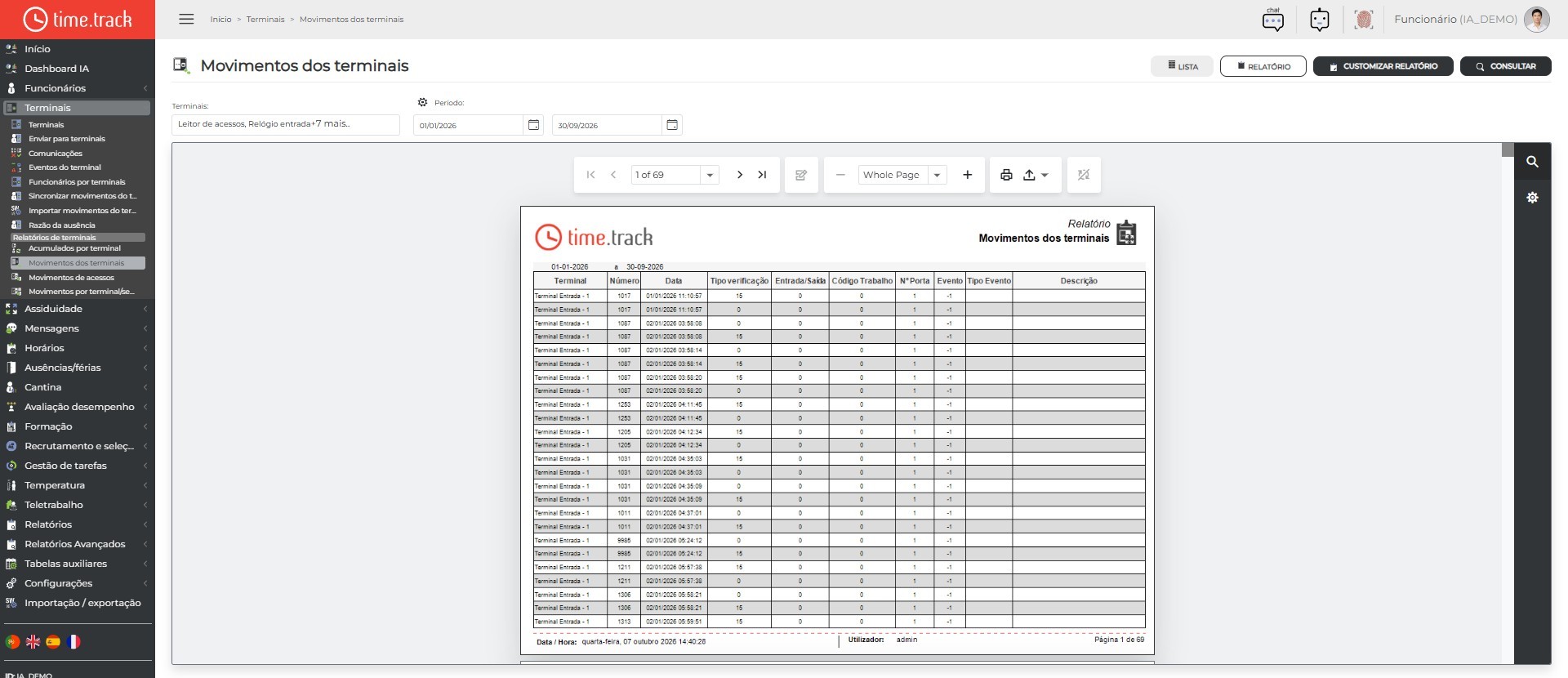
Task: Open search panel in report viewer
Action: pos(1532,162)
